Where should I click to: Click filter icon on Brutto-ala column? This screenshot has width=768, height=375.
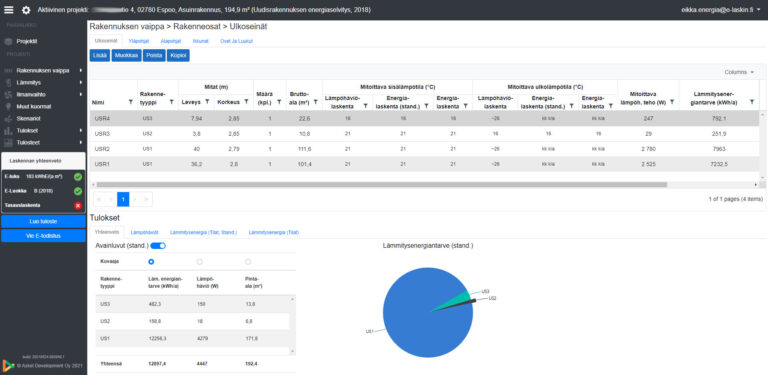(316, 102)
